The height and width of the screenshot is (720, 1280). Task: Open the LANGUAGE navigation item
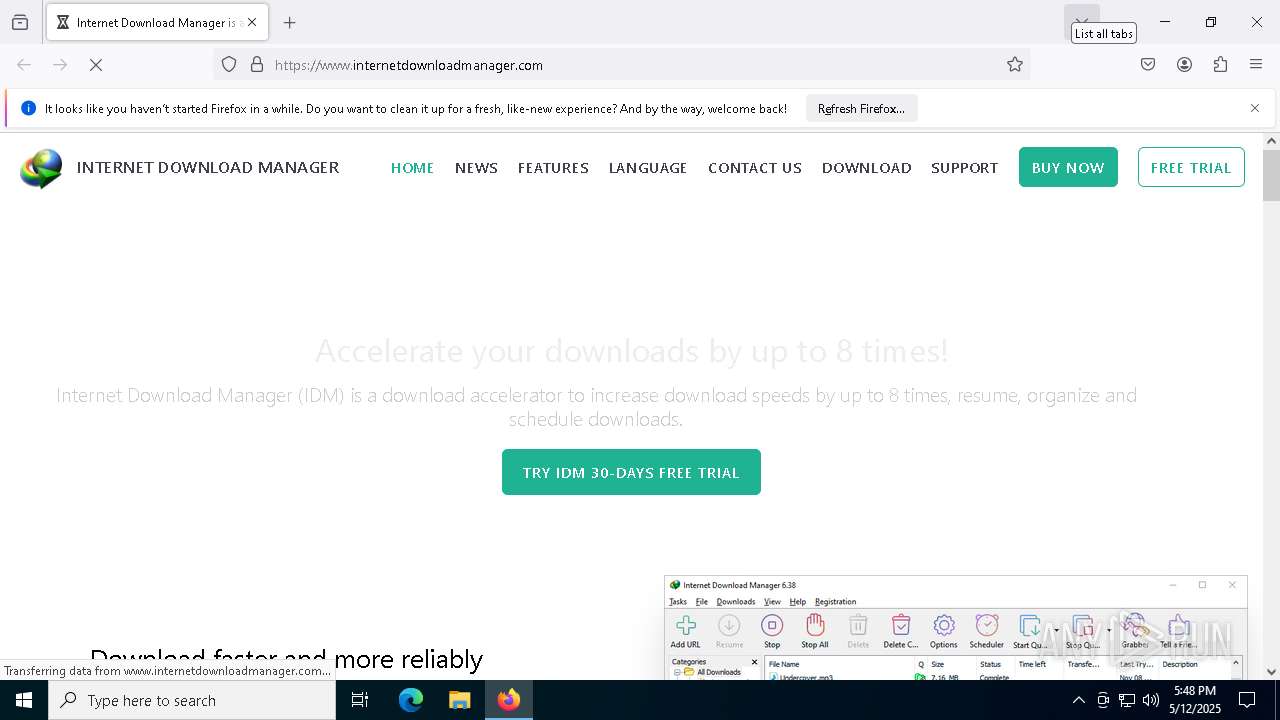[648, 168]
